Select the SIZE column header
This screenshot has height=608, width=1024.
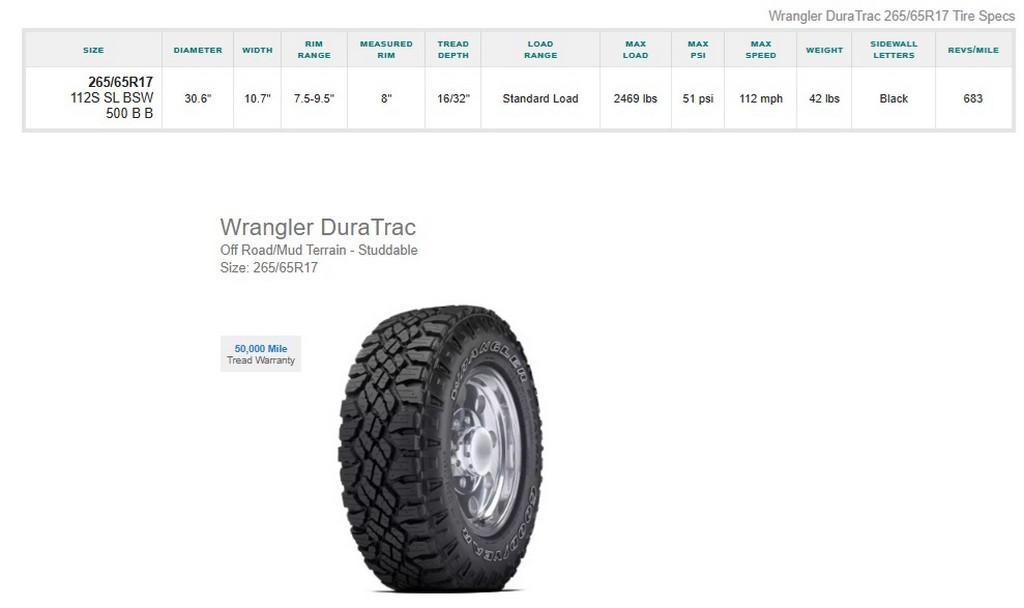pos(93,50)
